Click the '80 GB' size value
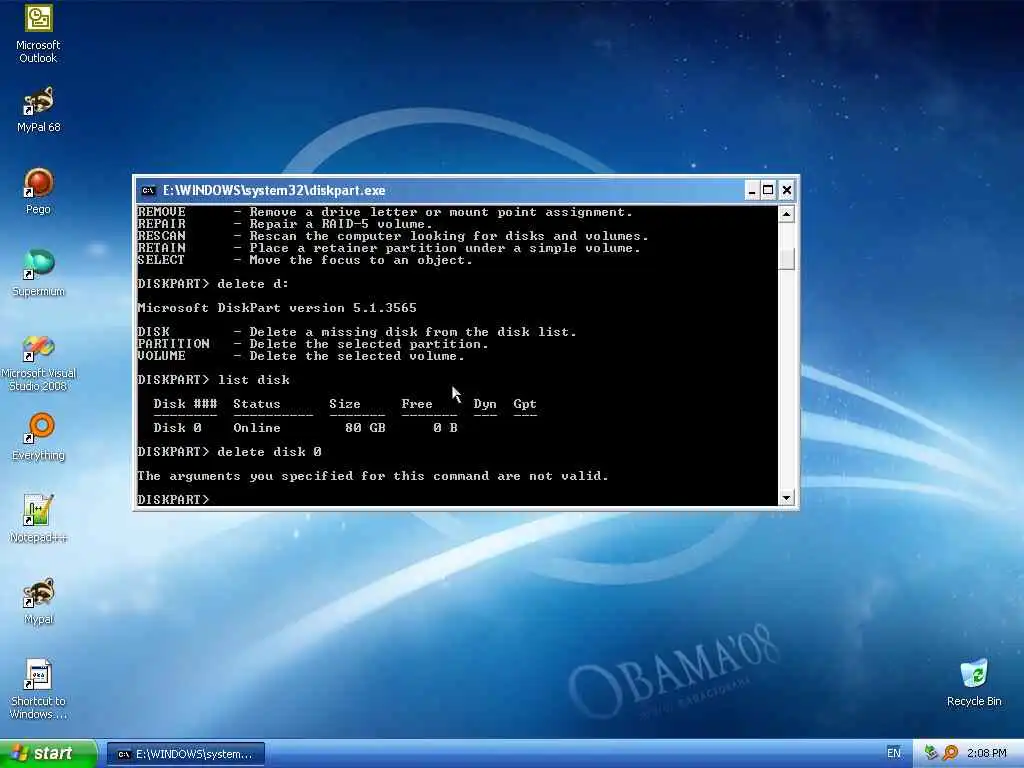Viewport: 1024px width, 768px height. (365, 428)
